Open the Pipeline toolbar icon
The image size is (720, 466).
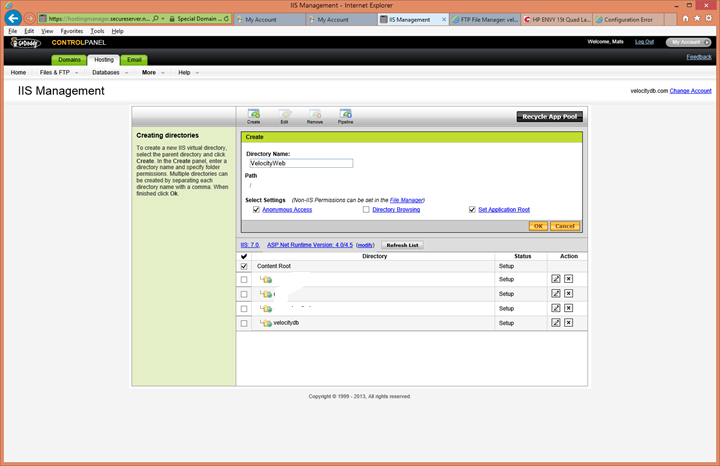pos(345,116)
